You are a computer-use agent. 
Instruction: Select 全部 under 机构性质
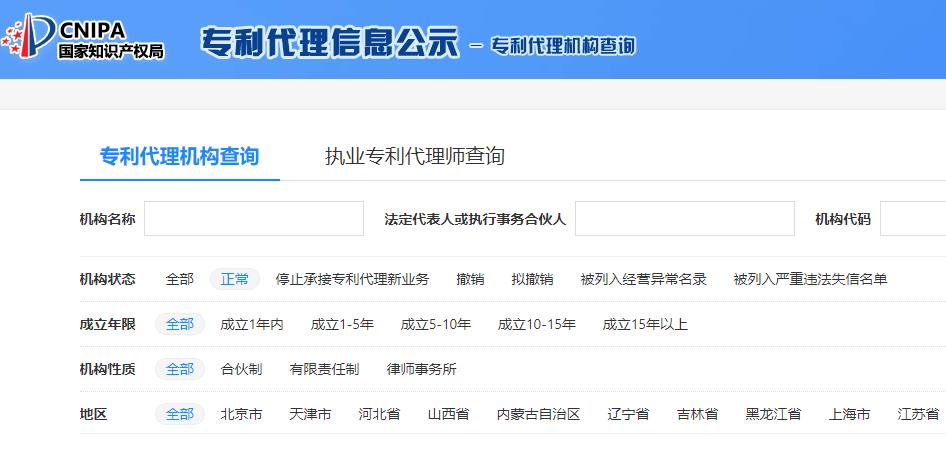(x=180, y=369)
